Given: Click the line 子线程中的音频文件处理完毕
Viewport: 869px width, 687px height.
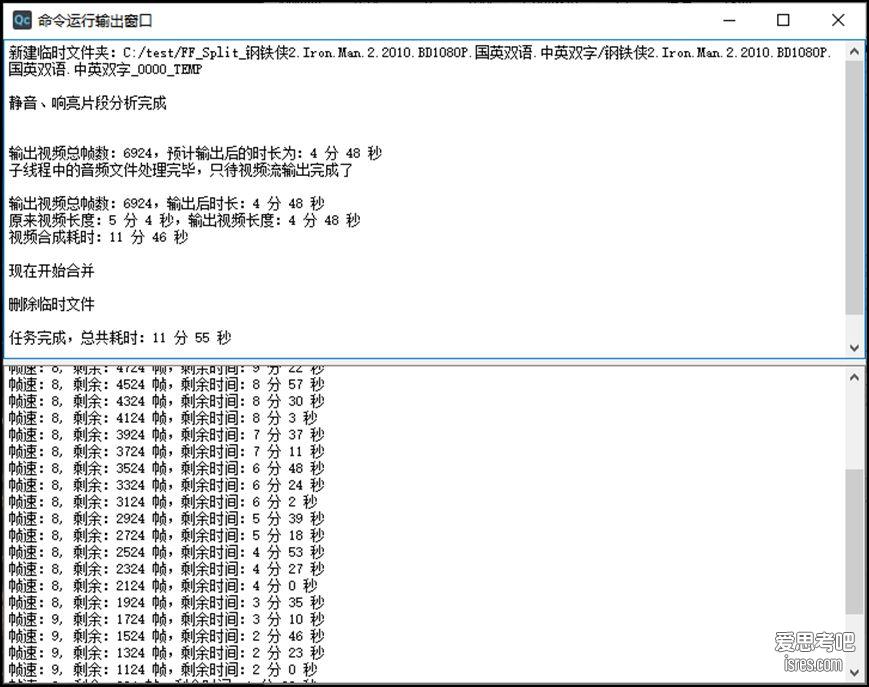Looking at the screenshot, I should click(181, 170).
